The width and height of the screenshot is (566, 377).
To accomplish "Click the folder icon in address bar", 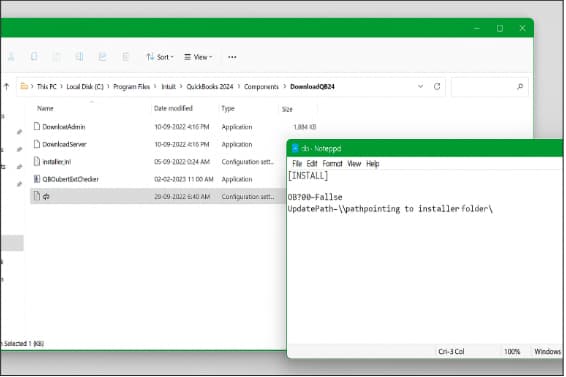I will pyautogui.click(x=24, y=86).
